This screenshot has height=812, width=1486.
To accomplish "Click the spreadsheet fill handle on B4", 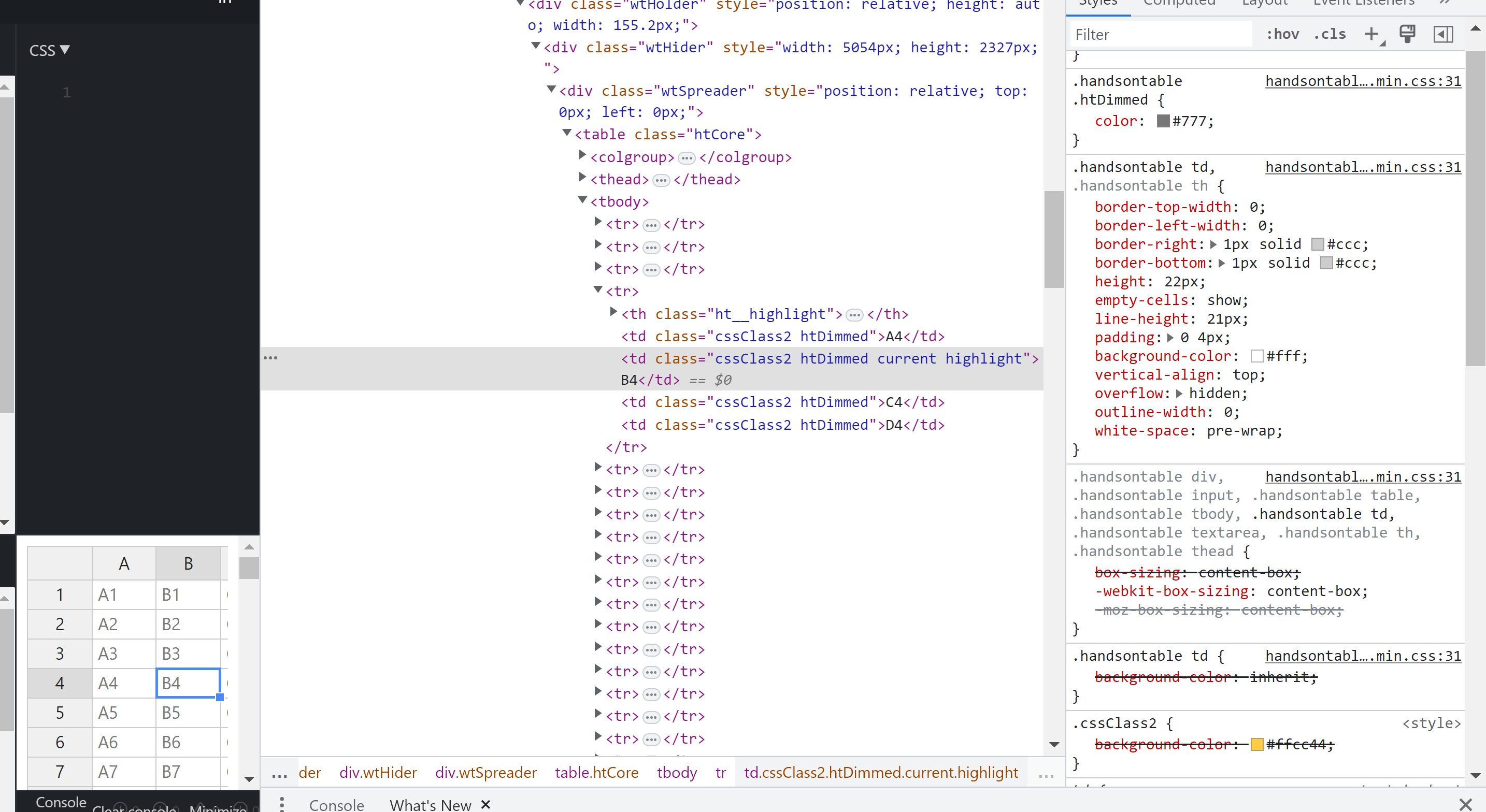I will click(220, 697).
